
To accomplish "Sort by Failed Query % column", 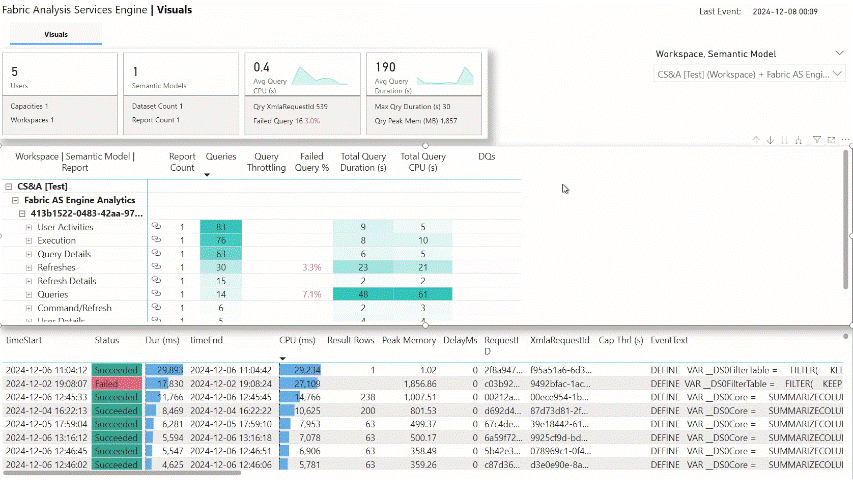I will tap(312, 163).
